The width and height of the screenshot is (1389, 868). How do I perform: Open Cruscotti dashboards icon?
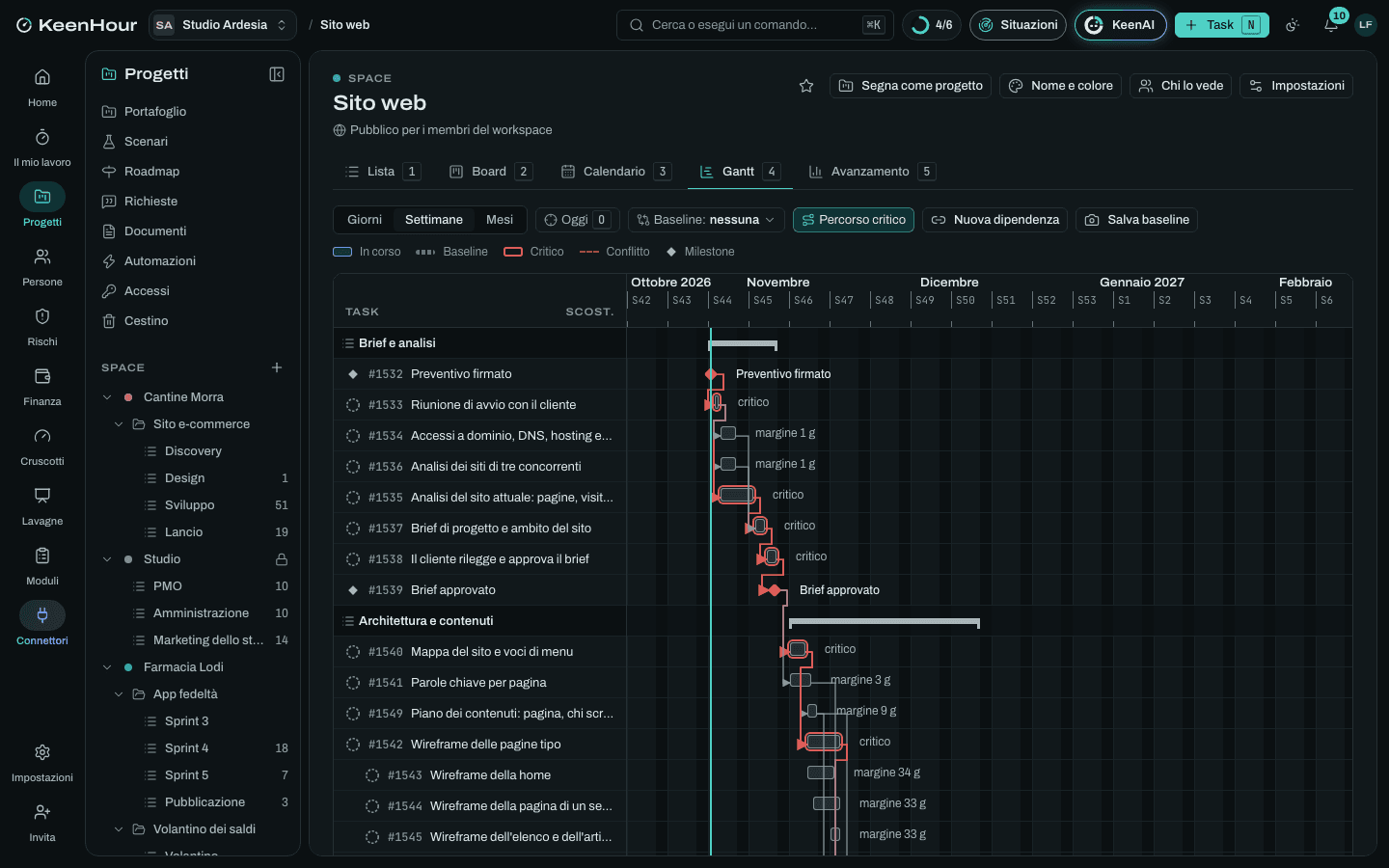pyautogui.click(x=42, y=436)
